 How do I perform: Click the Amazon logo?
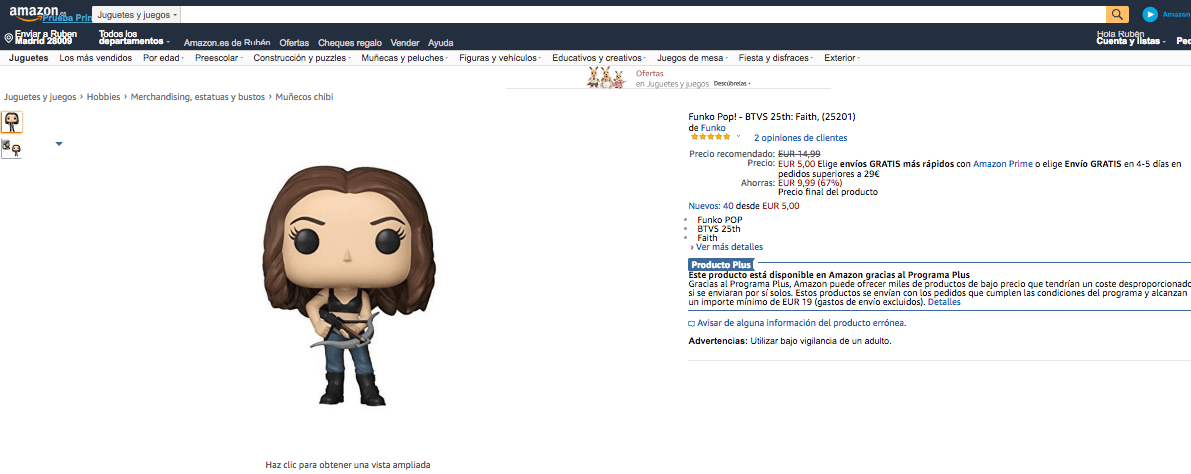coord(34,11)
